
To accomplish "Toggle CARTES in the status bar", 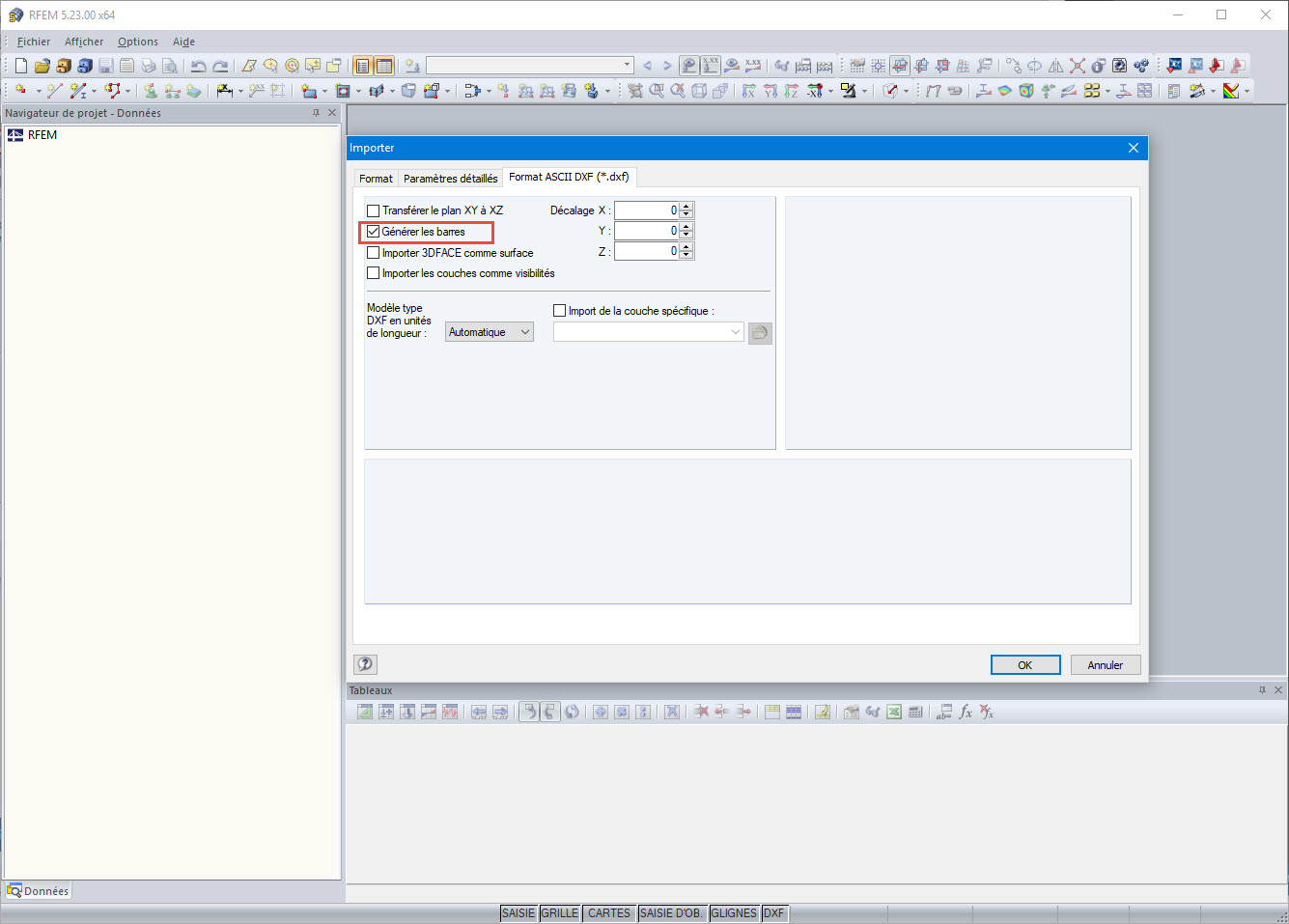I will (609, 913).
